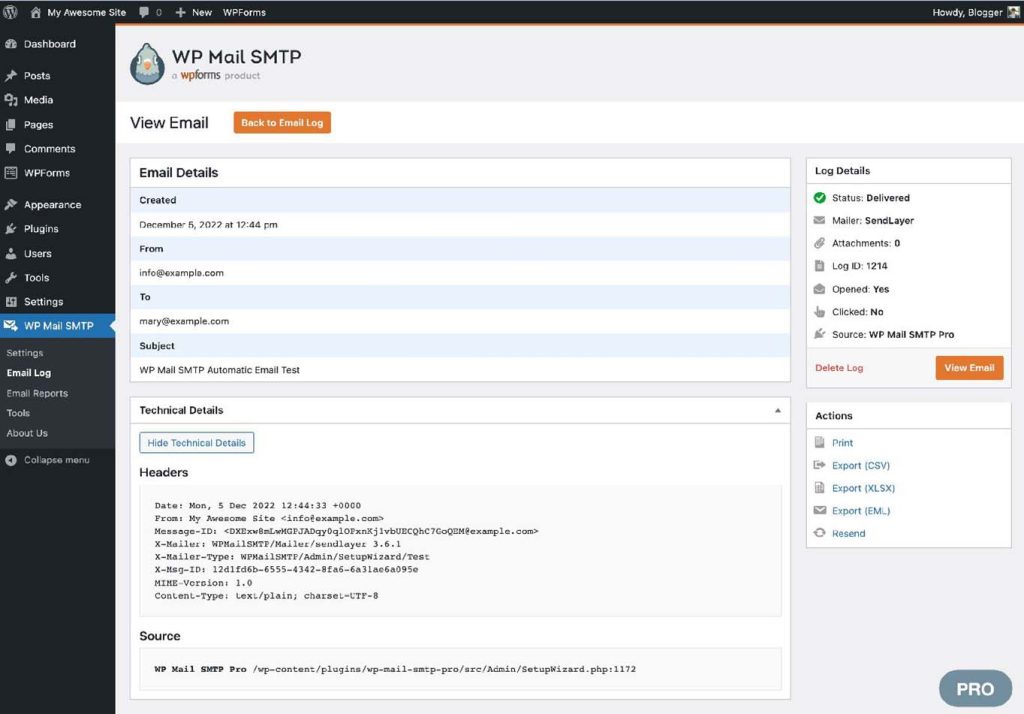Click the created date December 5, 2022
The height and width of the screenshot is (714, 1024).
click(x=208, y=224)
